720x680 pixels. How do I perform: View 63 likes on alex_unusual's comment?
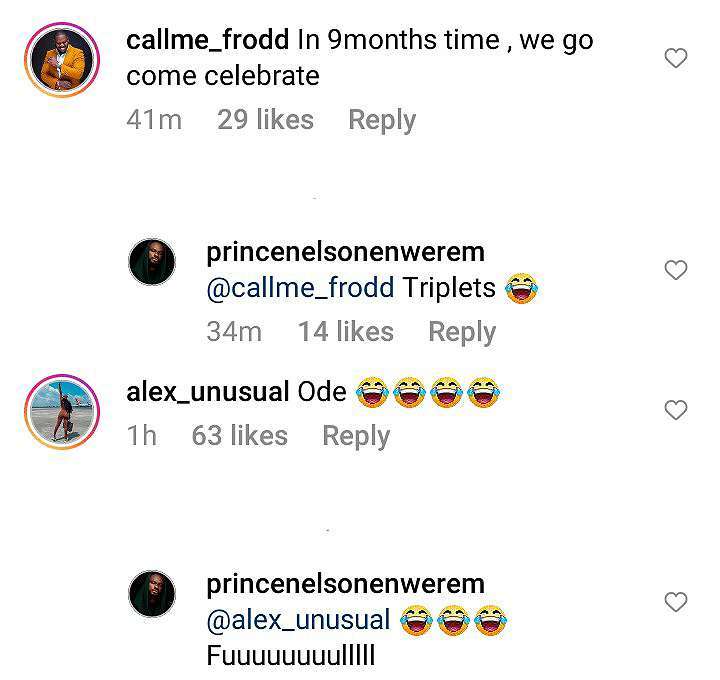pos(239,436)
